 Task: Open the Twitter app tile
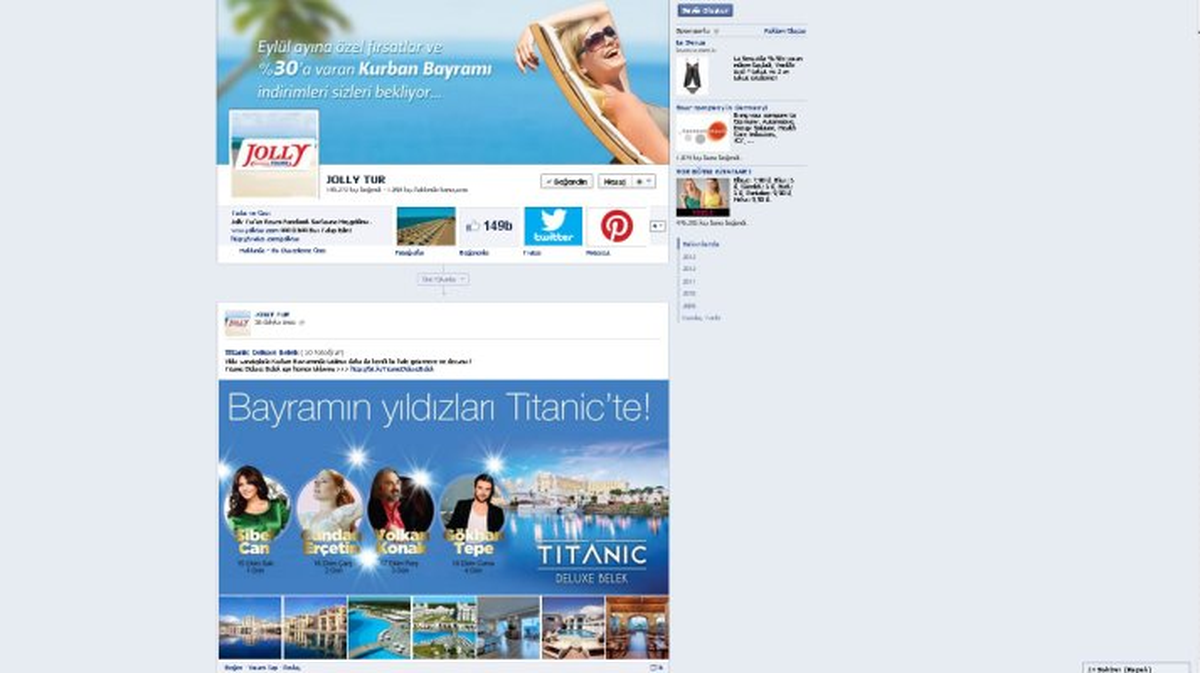coord(553,226)
